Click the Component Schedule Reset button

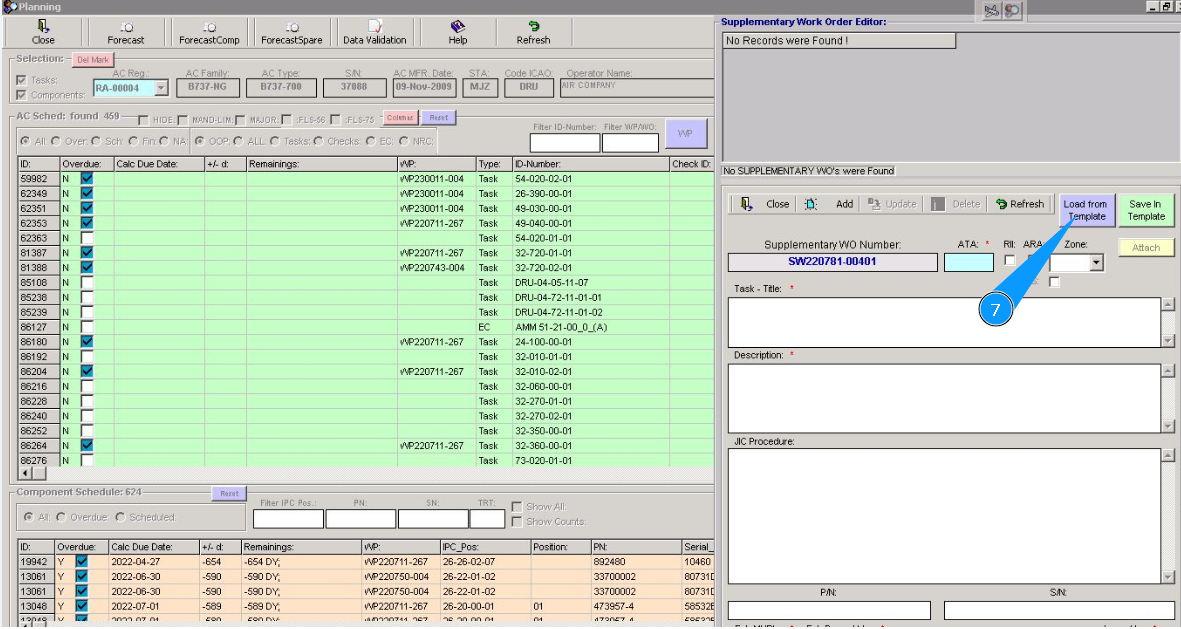pyautogui.click(x=229, y=493)
